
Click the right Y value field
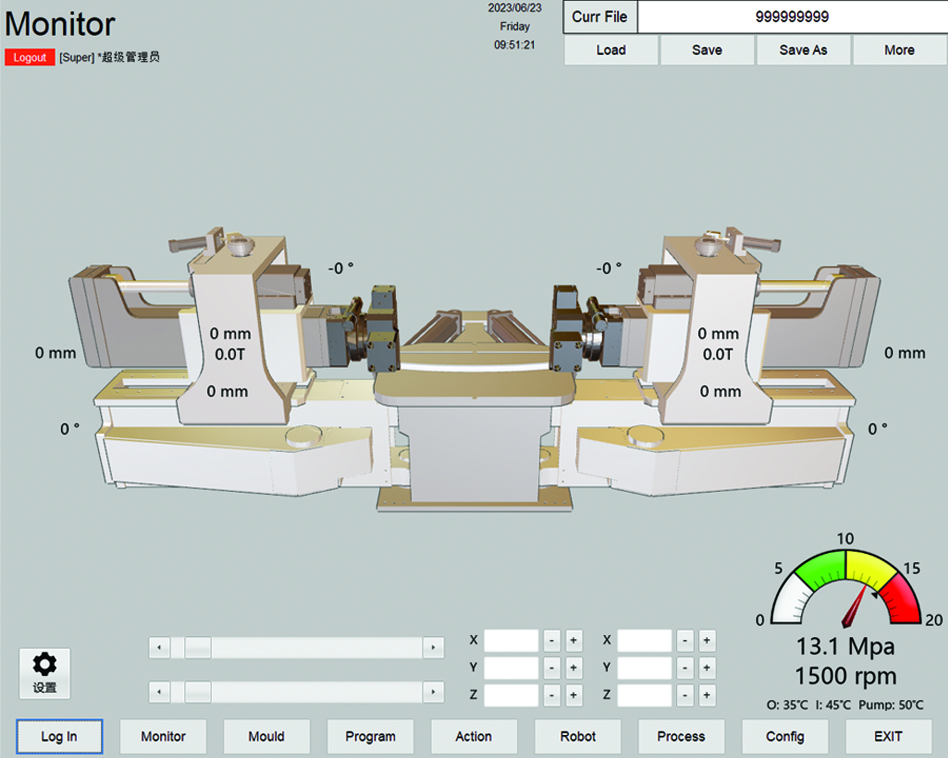(x=644, y=668)
